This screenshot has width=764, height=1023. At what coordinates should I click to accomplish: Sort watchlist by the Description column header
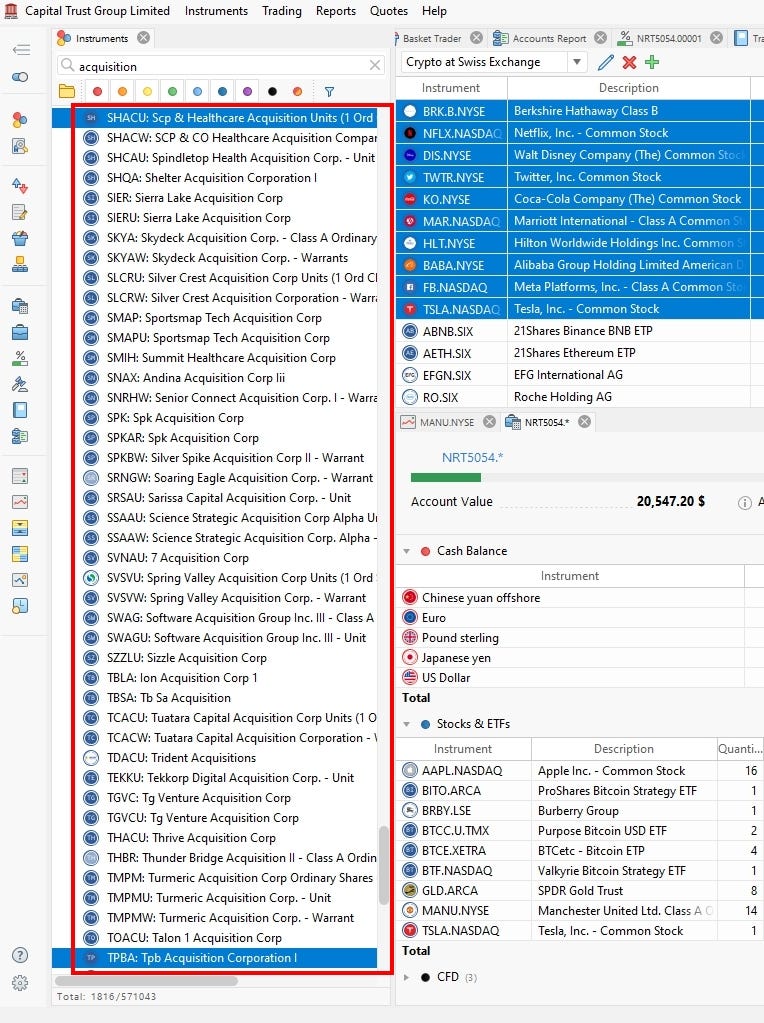[628, 88]
